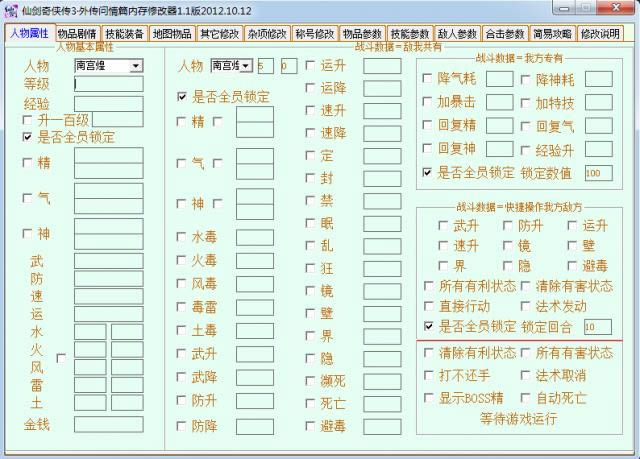Switch to the 称号修改 tab
Viewport: 640px width, 459px height.
315,34
